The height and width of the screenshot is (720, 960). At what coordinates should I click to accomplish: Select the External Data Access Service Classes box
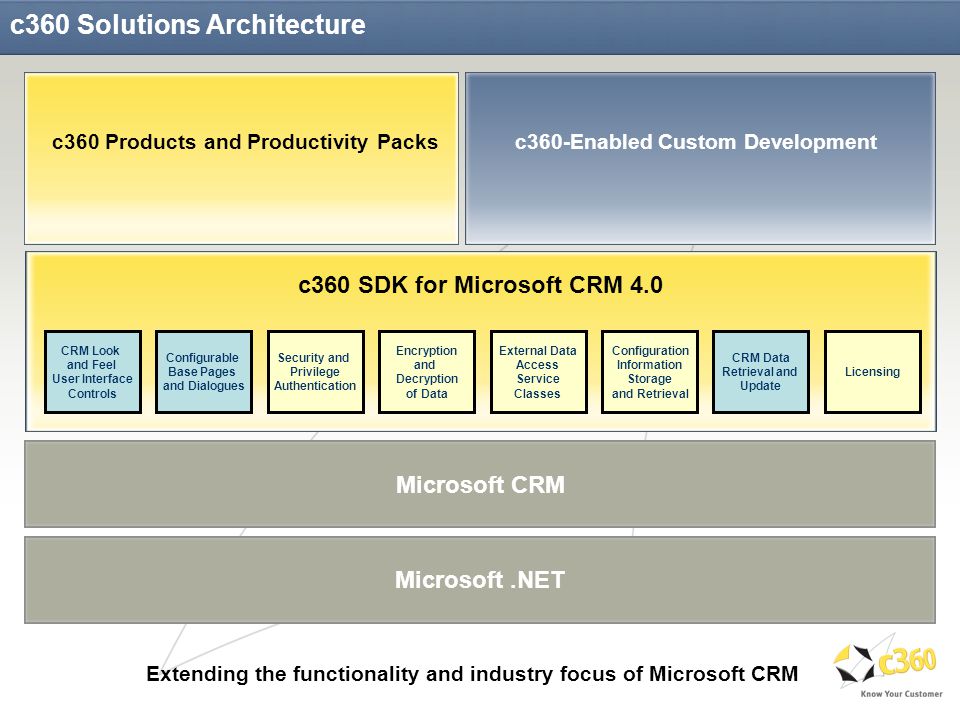(538, 372)
